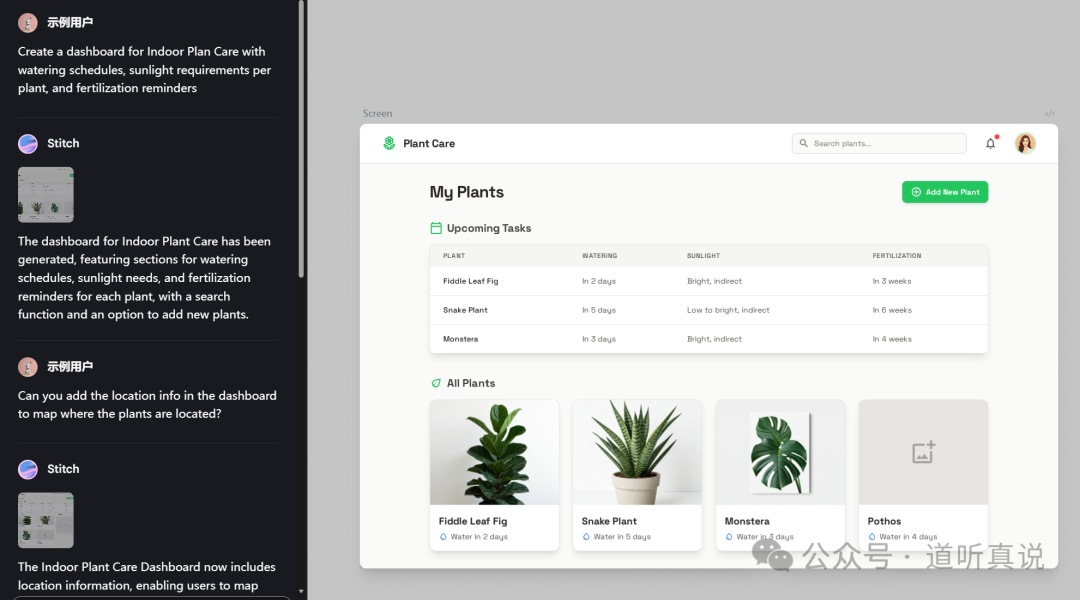The image size is (1080, 600).
Task: Click the WATERING column header
Action: point(599,256)
